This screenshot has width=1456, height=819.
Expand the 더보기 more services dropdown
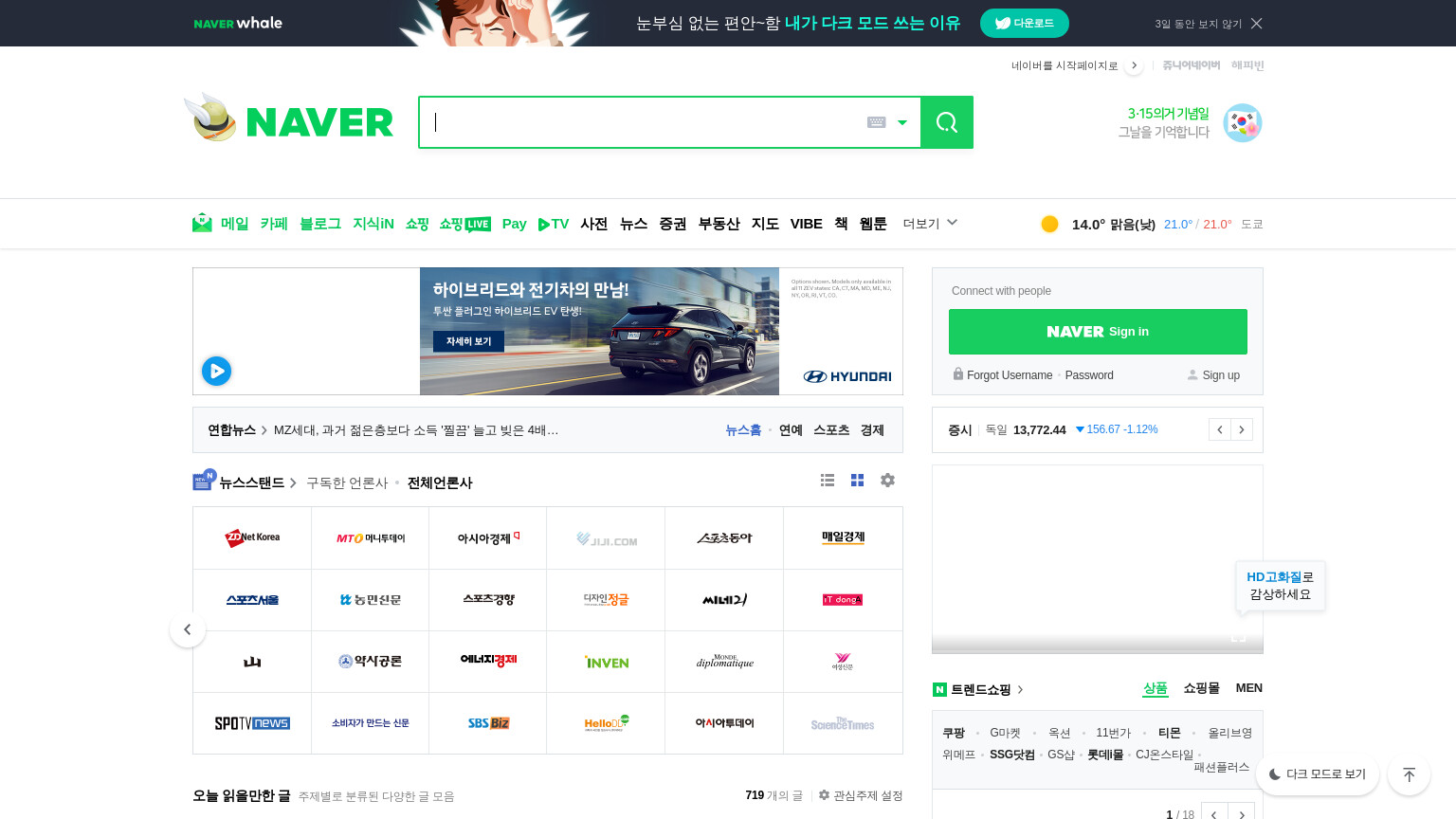[x=930, y=224]
